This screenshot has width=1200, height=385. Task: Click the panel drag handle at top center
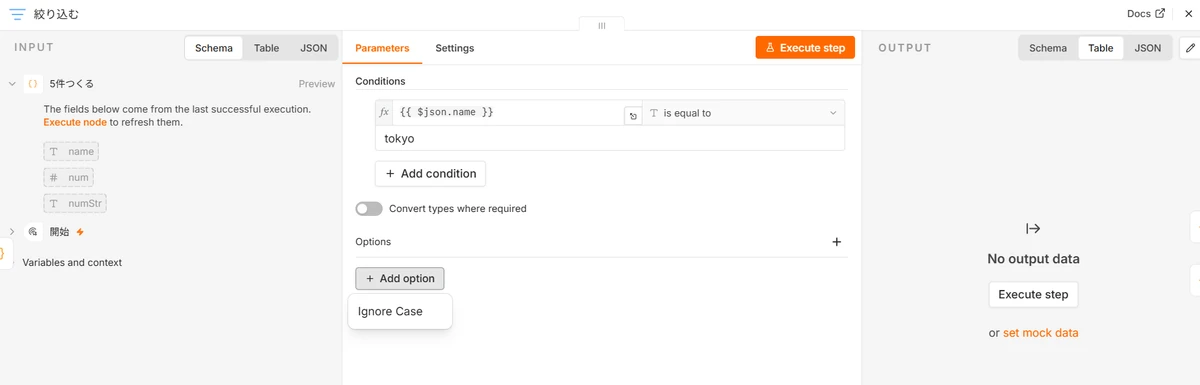[x=601, y=26]
